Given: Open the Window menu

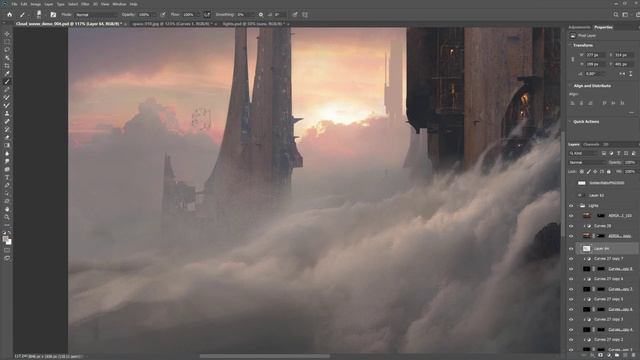Looking at the screenshot, I should 119,4.
